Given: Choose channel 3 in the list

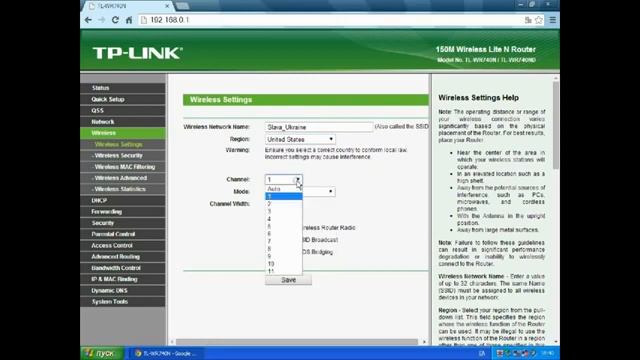Looking at the screenshot, I should 284,211.
